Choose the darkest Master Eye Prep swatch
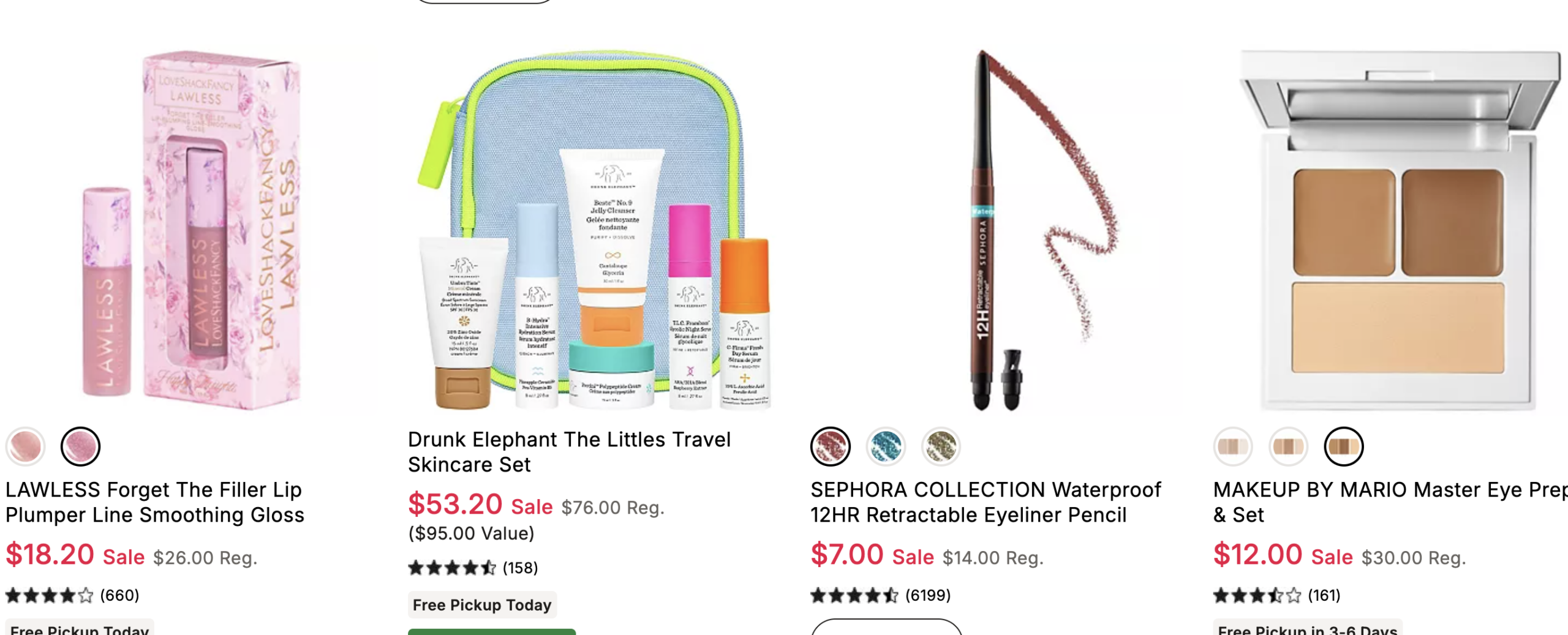 (x=1343, y=446)
